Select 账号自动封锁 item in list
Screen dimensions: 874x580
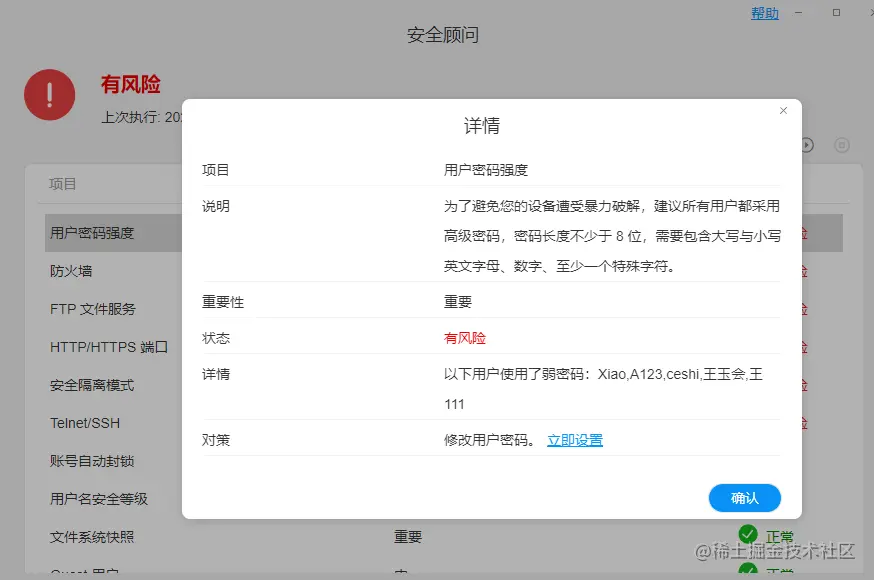click(x=92, y=461)
